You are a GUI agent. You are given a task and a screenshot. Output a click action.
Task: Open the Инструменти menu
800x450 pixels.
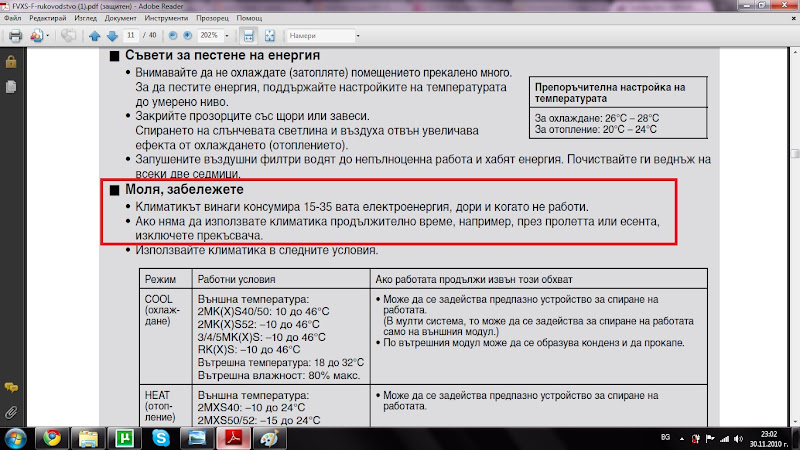pyautogui.click(x=166, y=18)
